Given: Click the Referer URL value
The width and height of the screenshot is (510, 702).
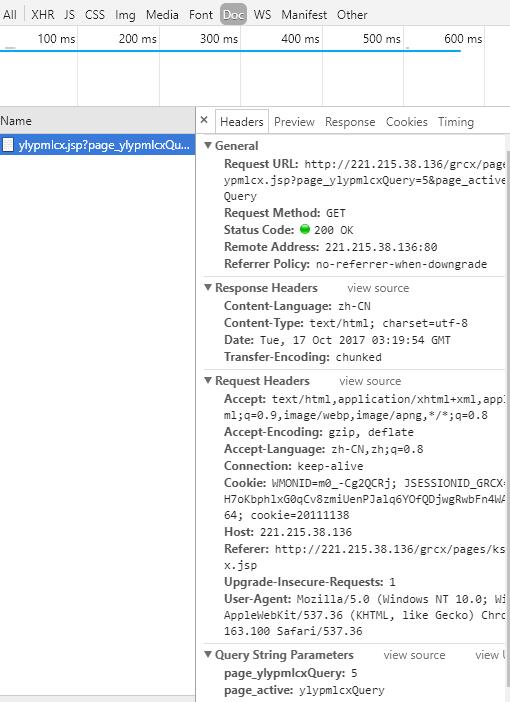Looking at the screenshot, I should click(x=365, y=557).
